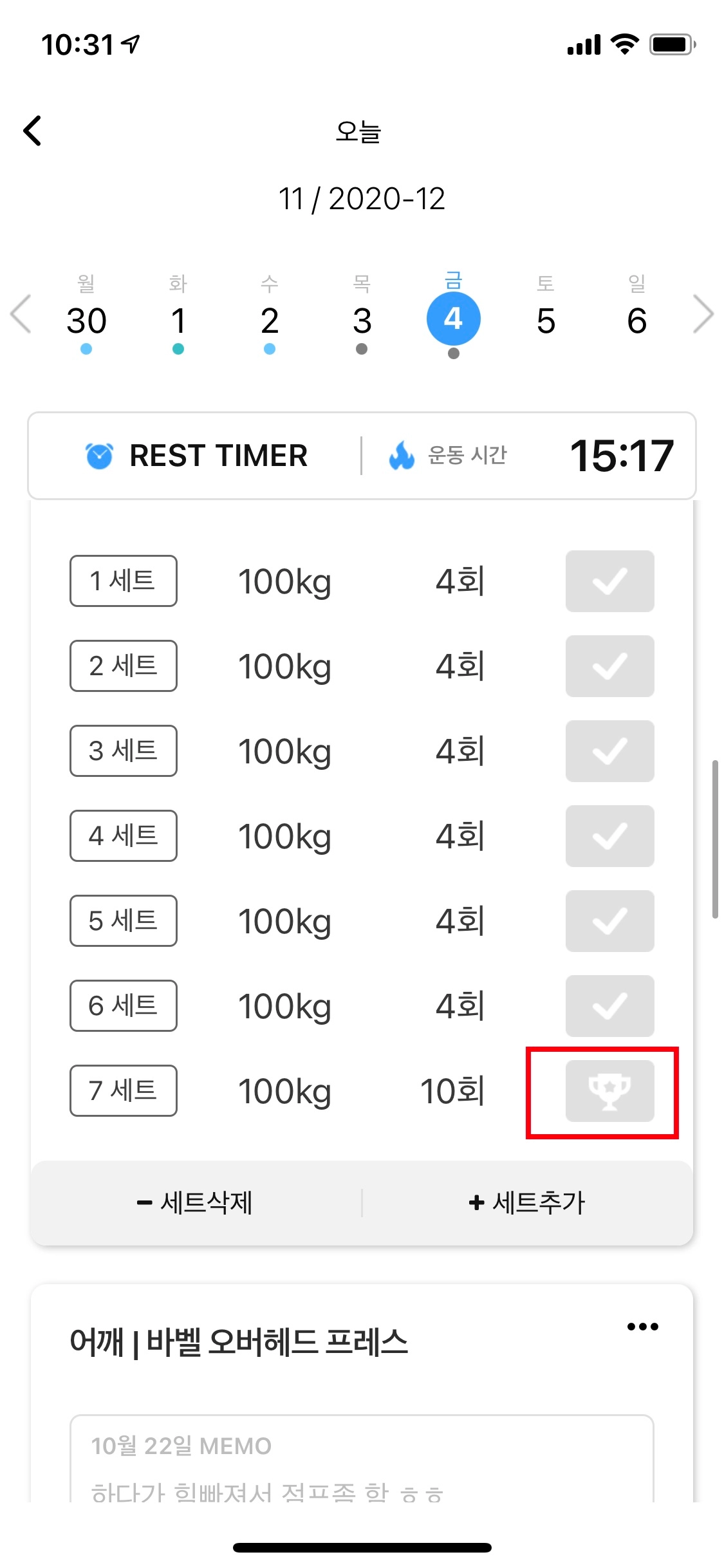This screenshot has width=724, height=1568.
Task: Tap the plus icon for 세트추가
Action: click(x=476, y=1202)
